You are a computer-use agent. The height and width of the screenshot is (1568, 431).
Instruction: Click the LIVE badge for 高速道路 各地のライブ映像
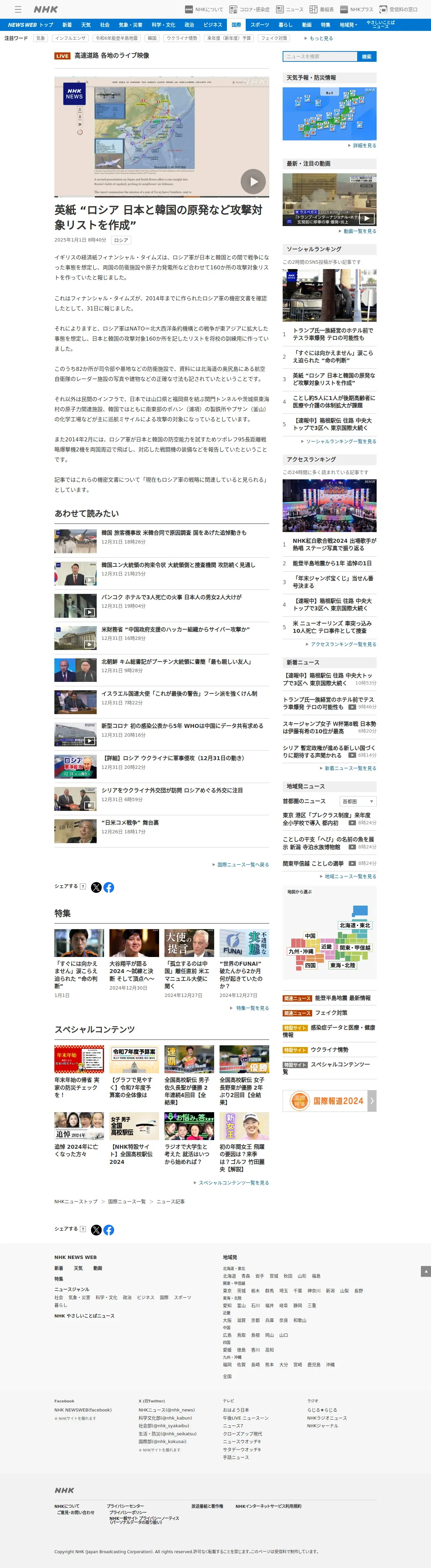pyautogui.click(x=62, y=56)
